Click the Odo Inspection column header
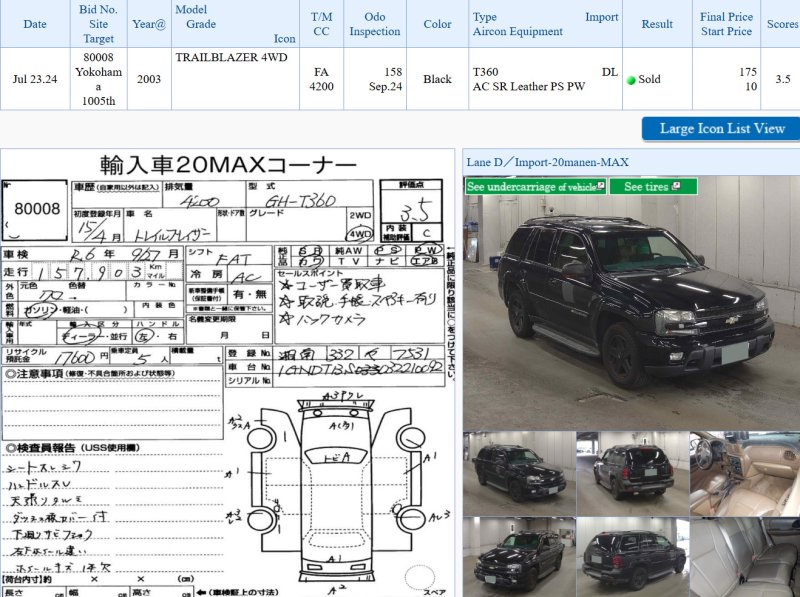Screen dimensions: 800x597 tap(375, 24)
